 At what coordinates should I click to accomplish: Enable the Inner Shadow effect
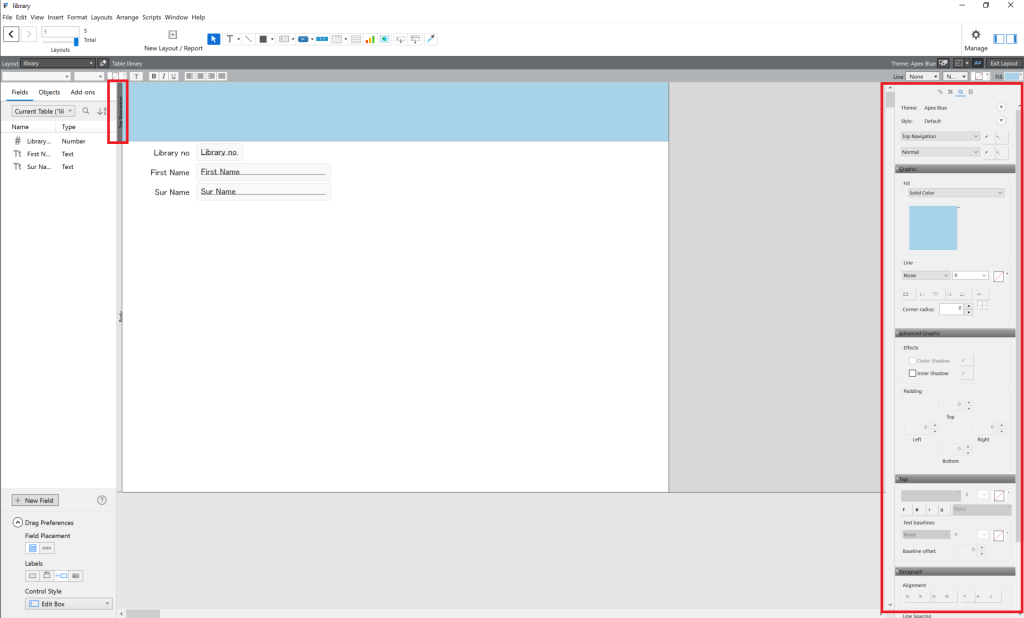[911, 373]
